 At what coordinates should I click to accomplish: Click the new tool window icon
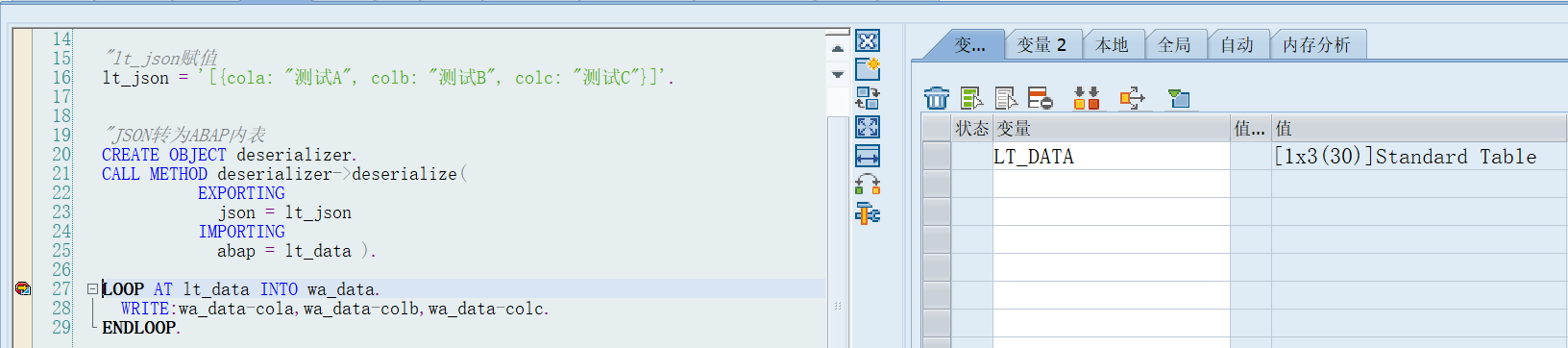click(868, 69)
